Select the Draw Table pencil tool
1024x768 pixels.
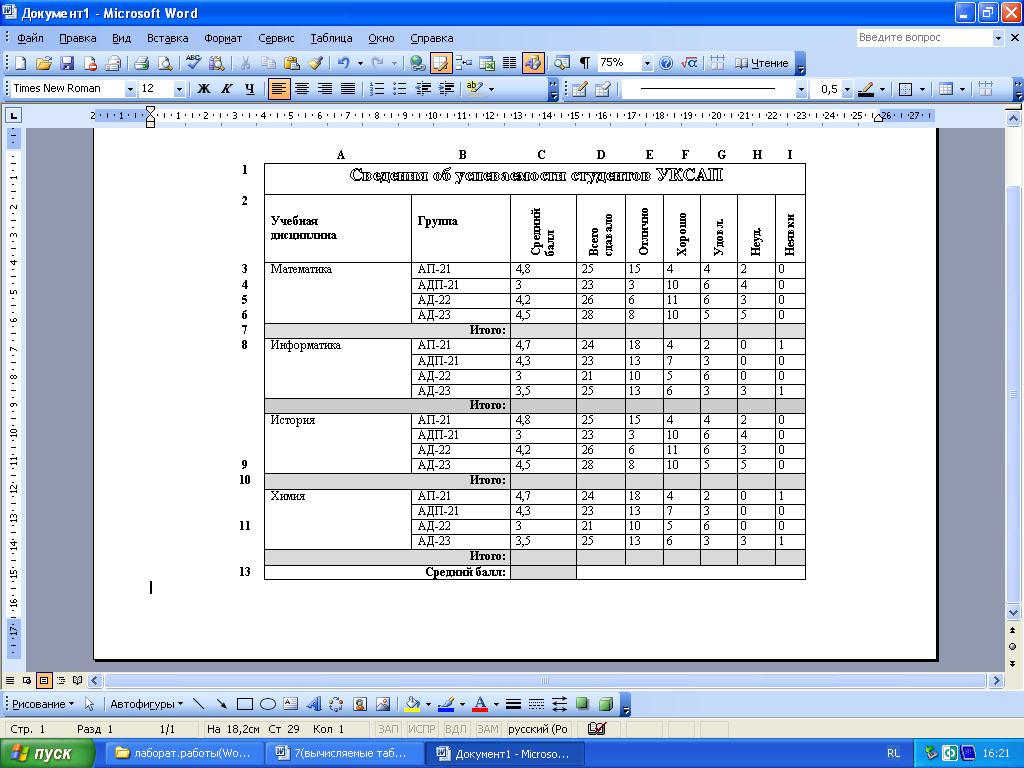coord(579,89)
